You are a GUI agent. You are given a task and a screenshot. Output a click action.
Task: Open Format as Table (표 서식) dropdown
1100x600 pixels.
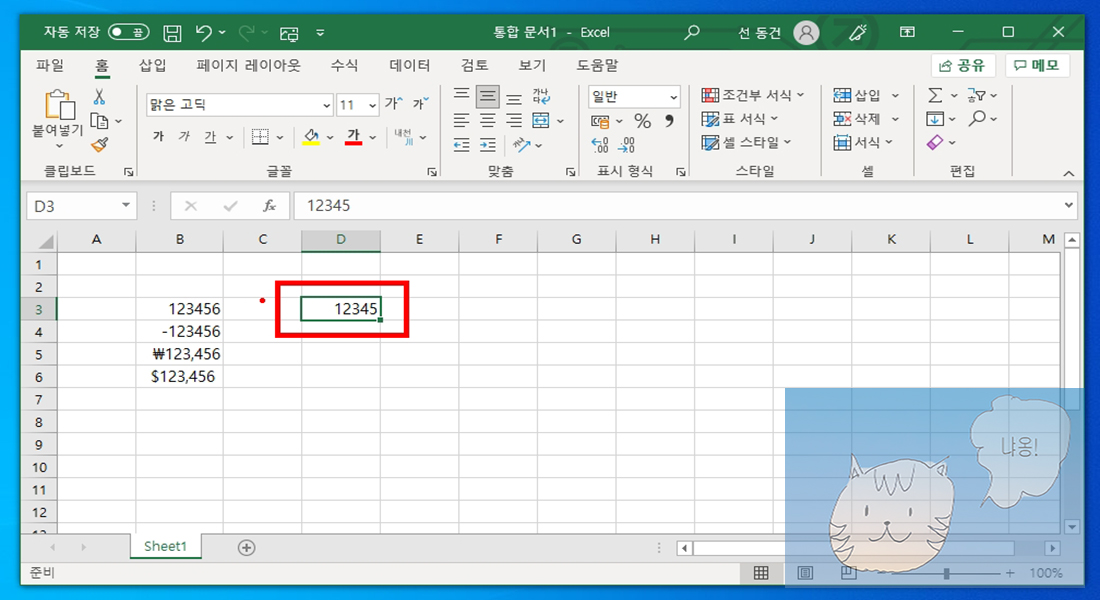pyautogui.click(x=740, y=119)
